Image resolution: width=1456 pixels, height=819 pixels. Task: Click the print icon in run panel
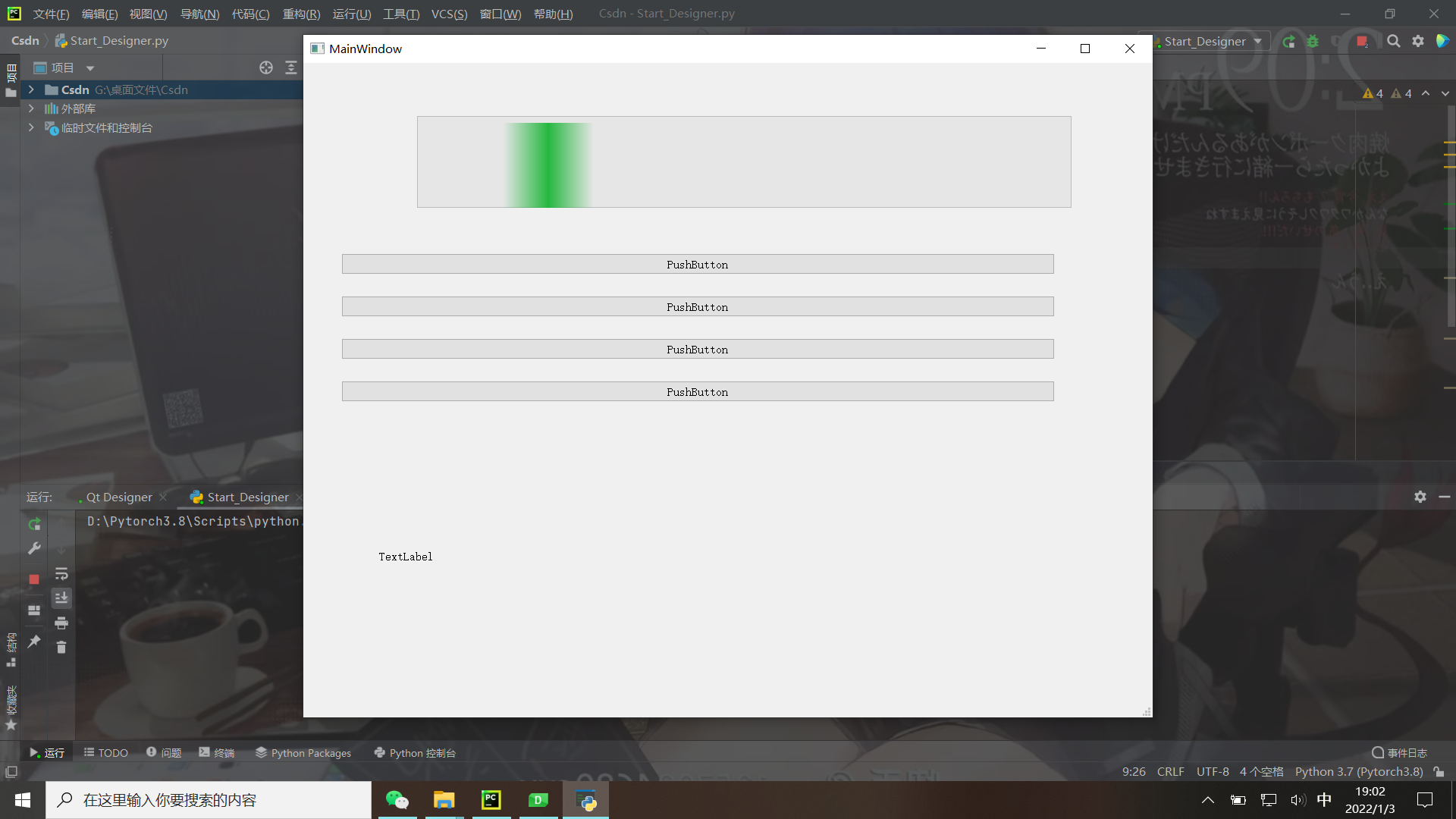click(x=61, y=623)
